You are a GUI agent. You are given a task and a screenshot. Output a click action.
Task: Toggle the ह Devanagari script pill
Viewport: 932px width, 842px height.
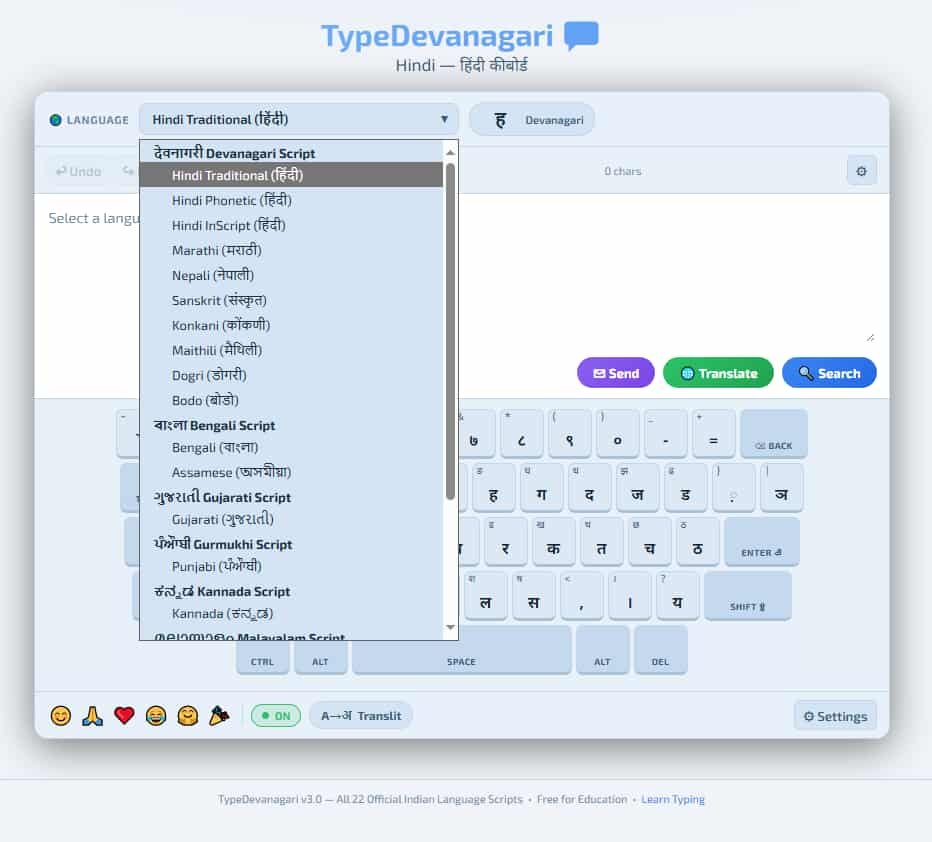point(532,119)
